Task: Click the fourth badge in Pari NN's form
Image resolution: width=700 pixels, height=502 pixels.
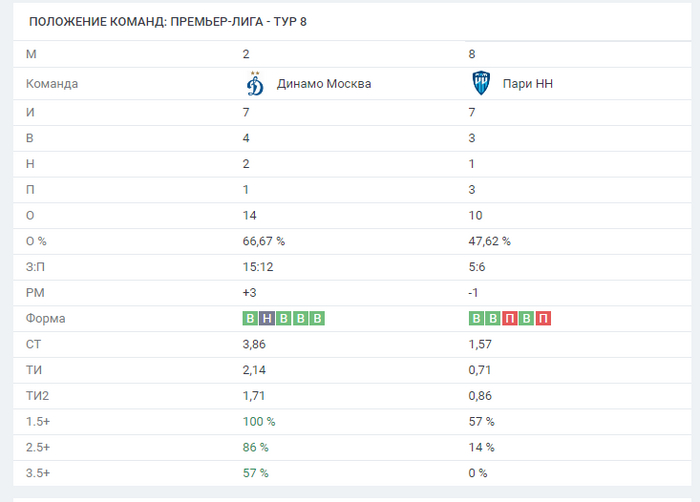Action: tap(527, 319)
